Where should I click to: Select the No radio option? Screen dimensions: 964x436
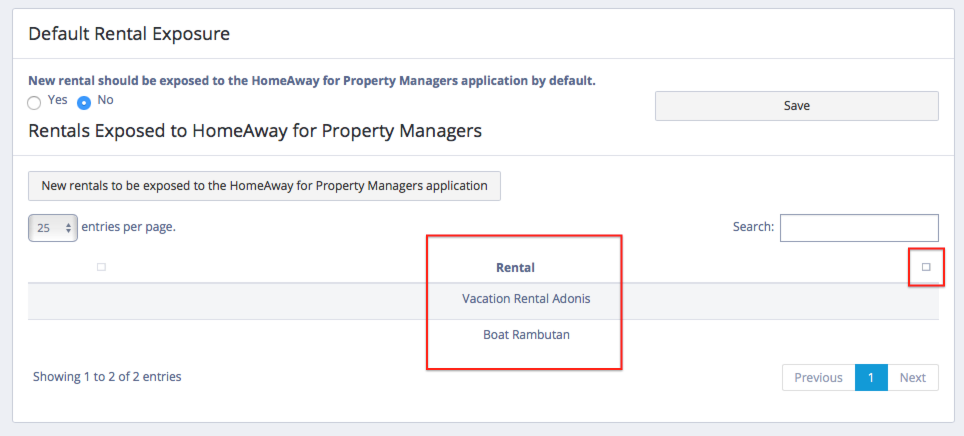[84, 102]
